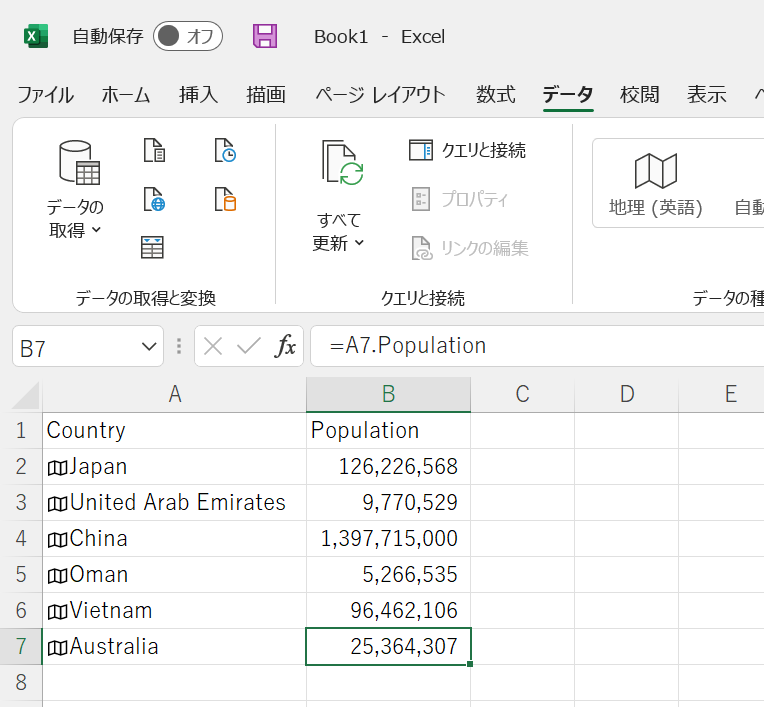Select row 3 header
The image size is (764, 707).
coord(21,502)
